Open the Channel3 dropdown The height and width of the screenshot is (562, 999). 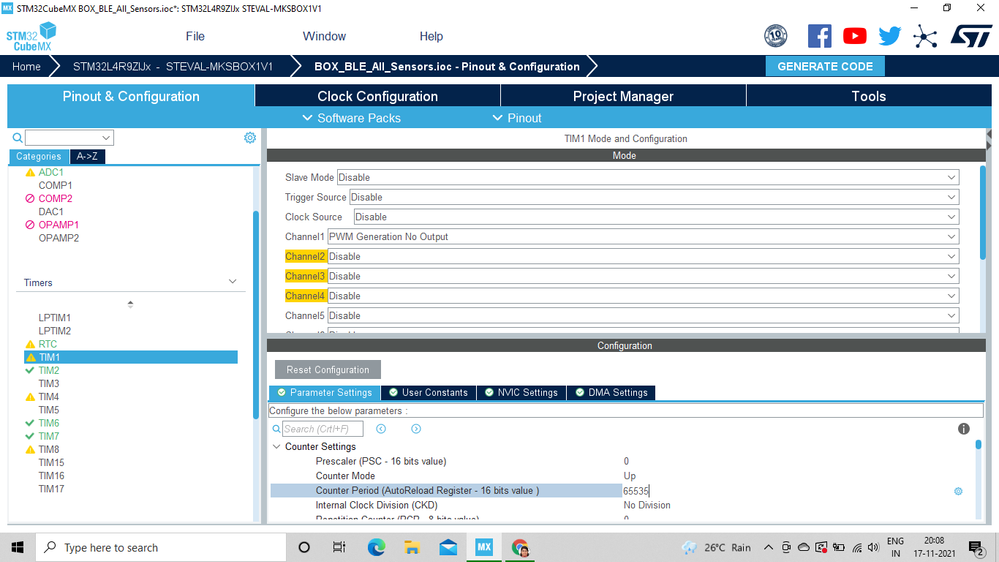click(643, 276)
